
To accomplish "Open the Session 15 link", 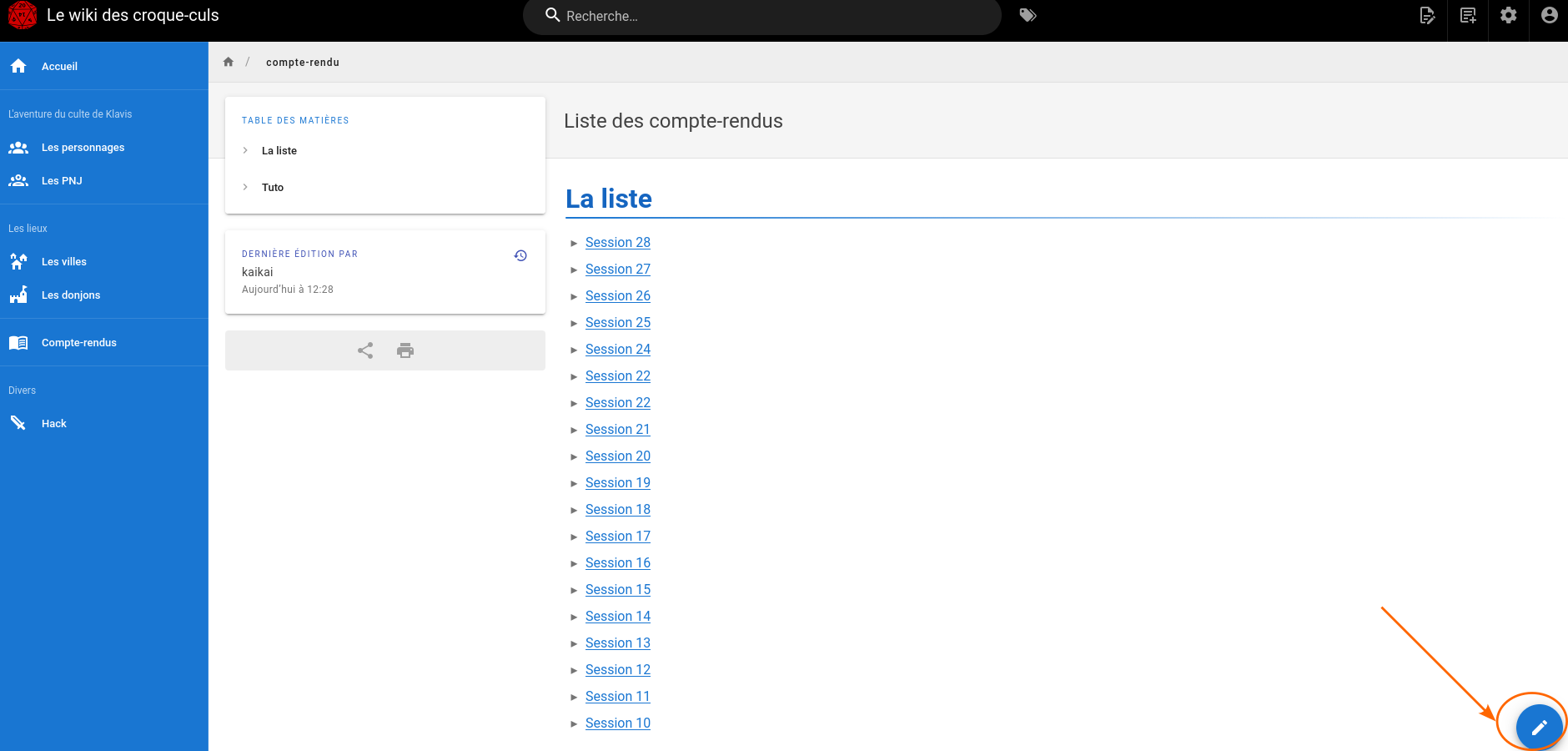I will (617, 589).
